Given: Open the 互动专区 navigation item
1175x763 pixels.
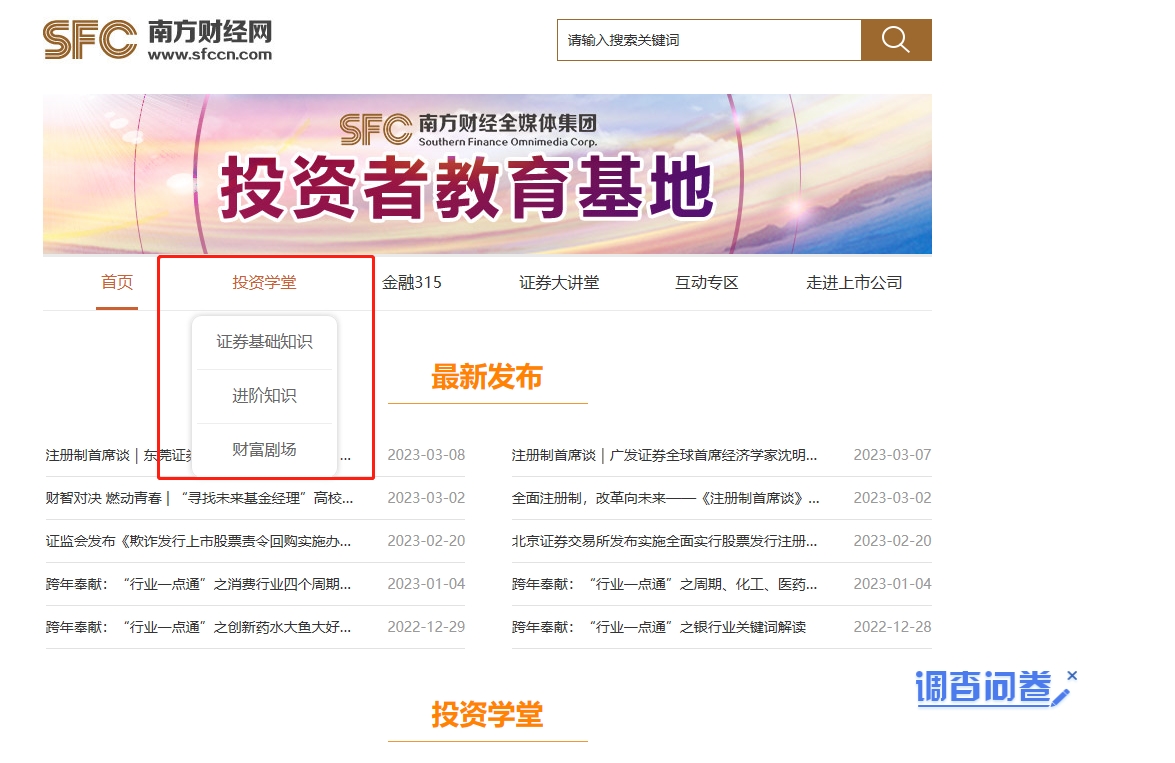Looking at the screenshot, I should [707, 283].
